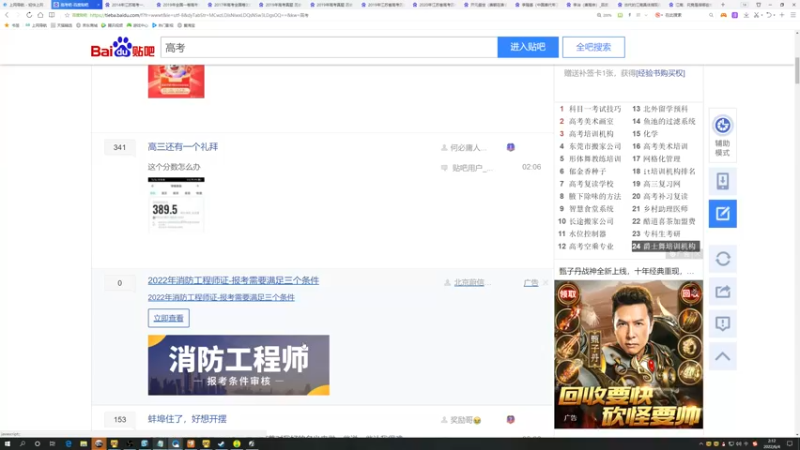Open the 经验书购买权 link
The height and width of the screenshot is (450, 800).
(661, 73)
